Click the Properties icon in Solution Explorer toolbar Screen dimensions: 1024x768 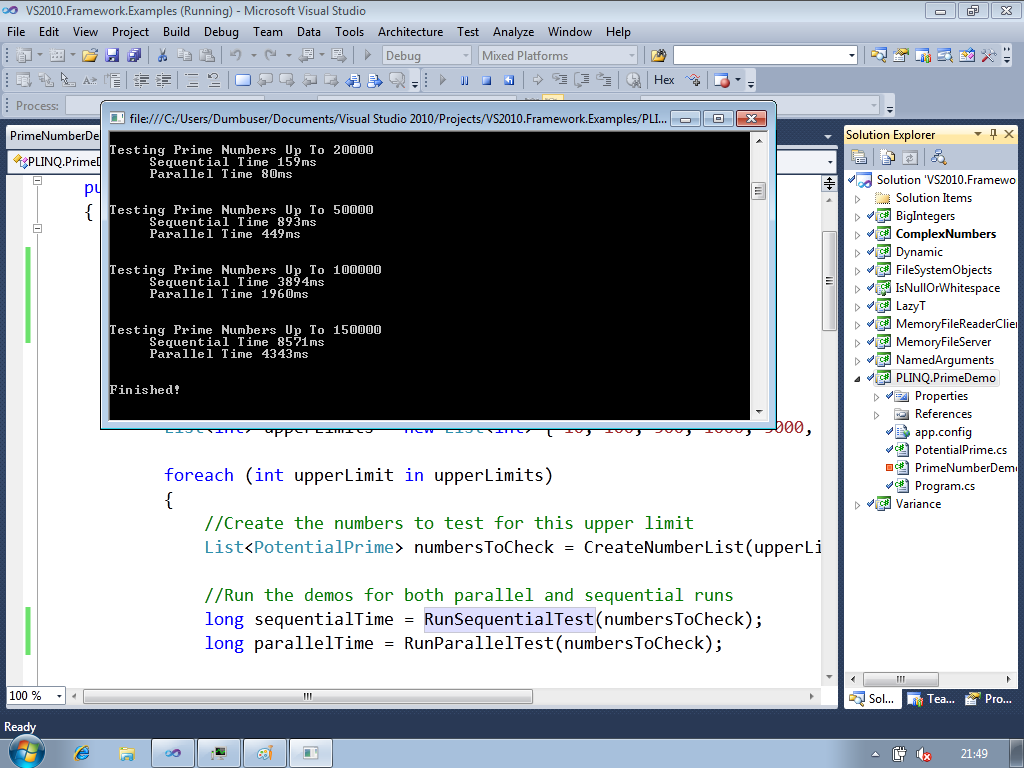[x=859, y=157]
